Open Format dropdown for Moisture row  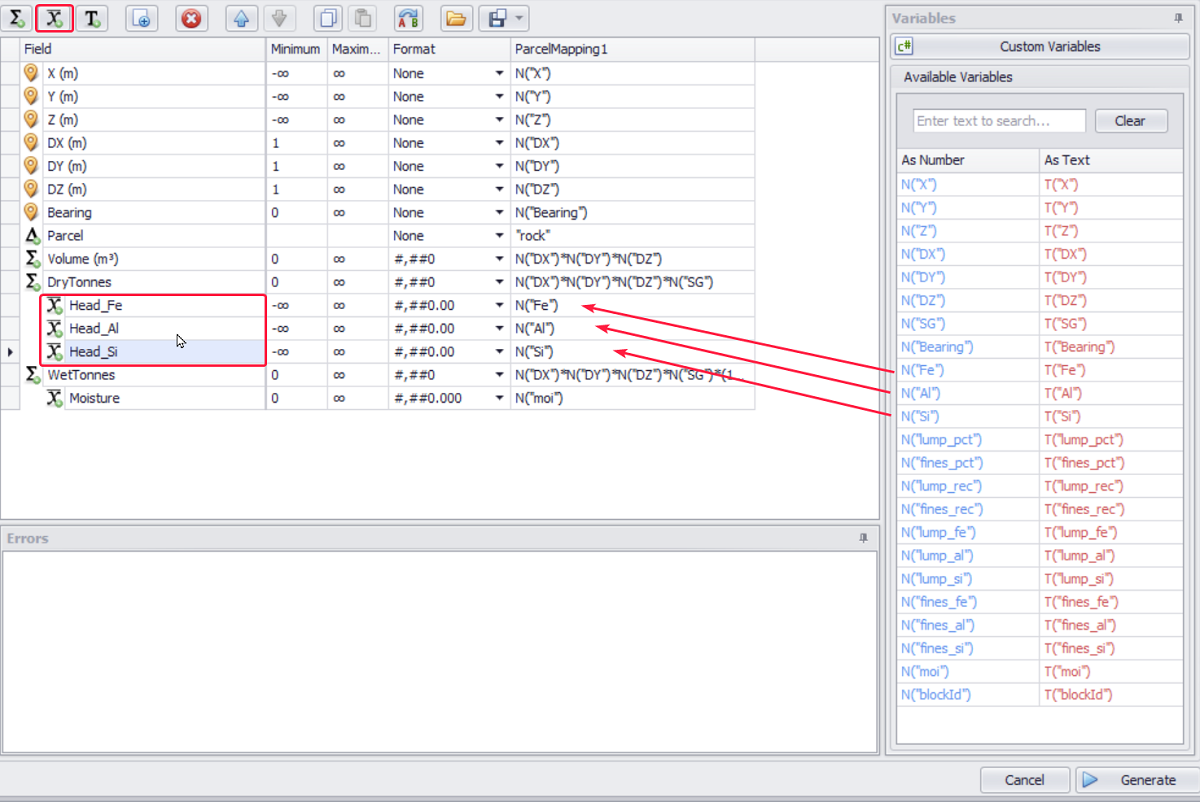(499, 398)
